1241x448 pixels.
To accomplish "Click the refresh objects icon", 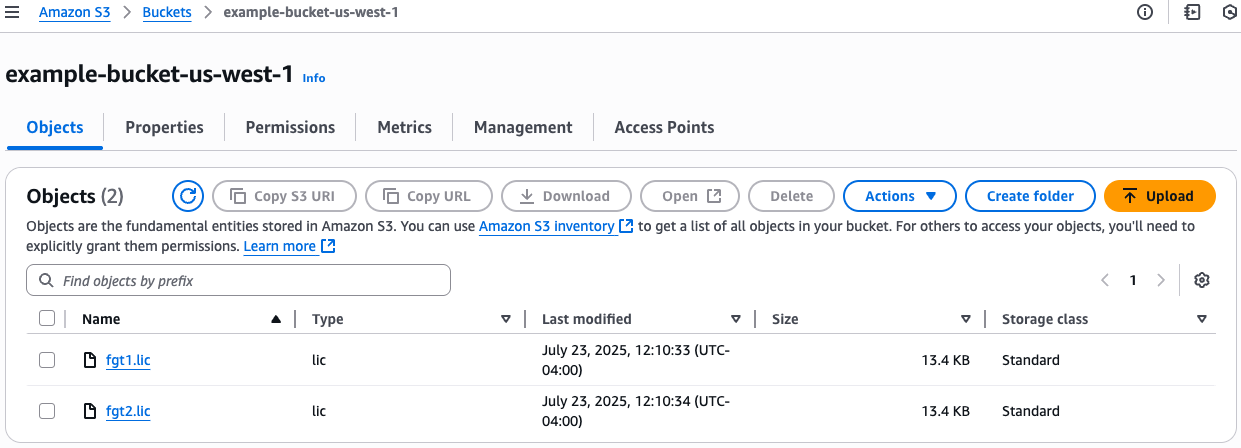I will 188,196.
